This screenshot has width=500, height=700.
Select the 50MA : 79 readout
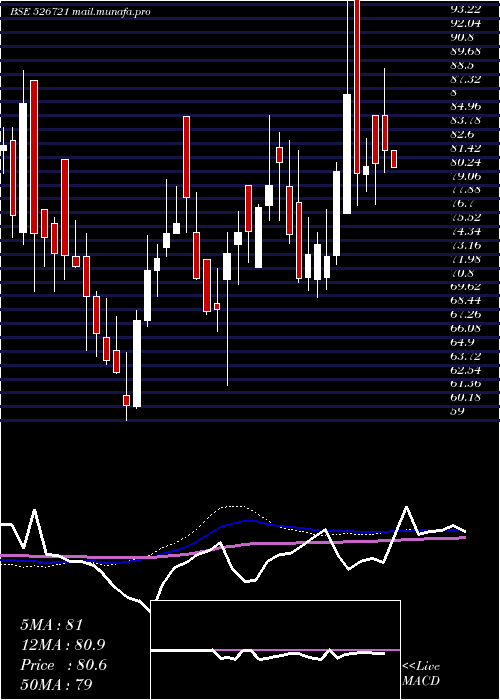coord(56,685)
